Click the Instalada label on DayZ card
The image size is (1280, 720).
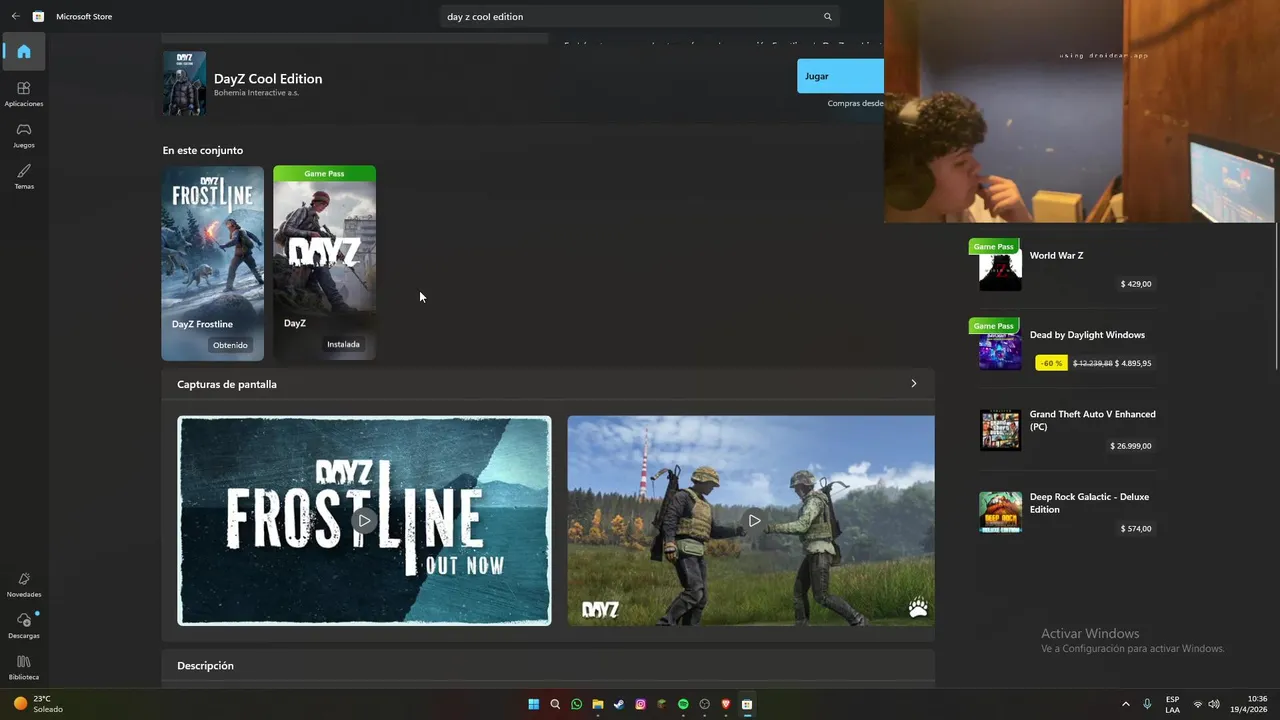click(x=343, y=344)
